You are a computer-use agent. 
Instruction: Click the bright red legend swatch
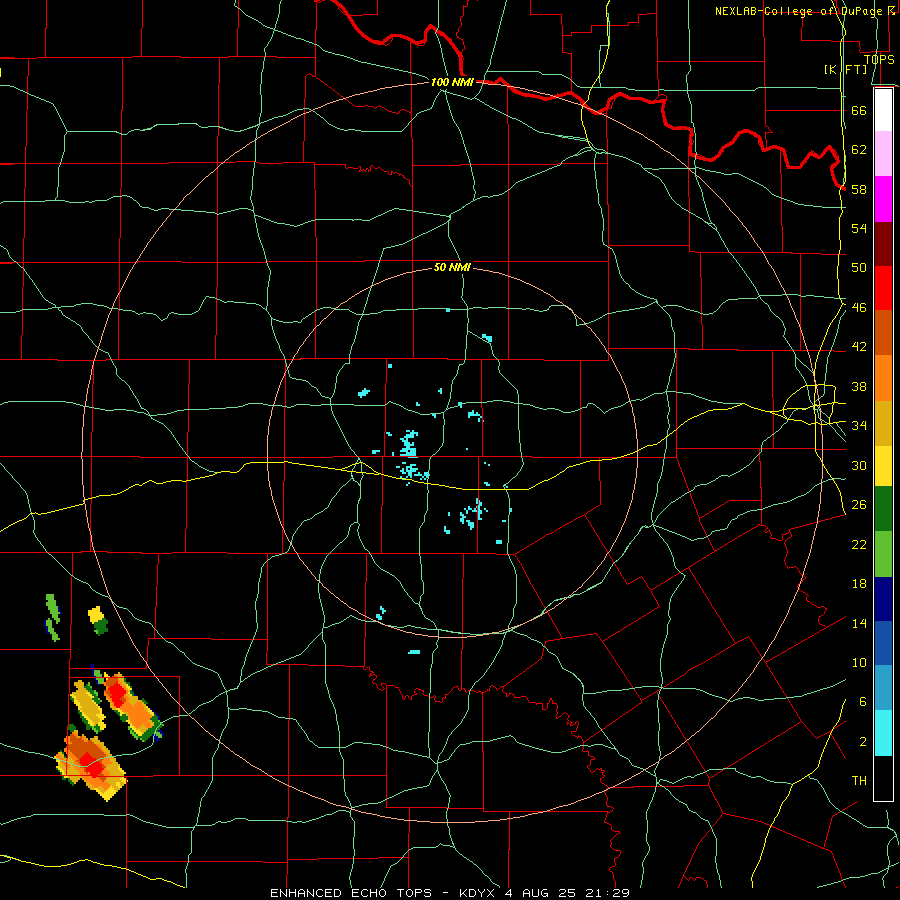coord(883,288)
